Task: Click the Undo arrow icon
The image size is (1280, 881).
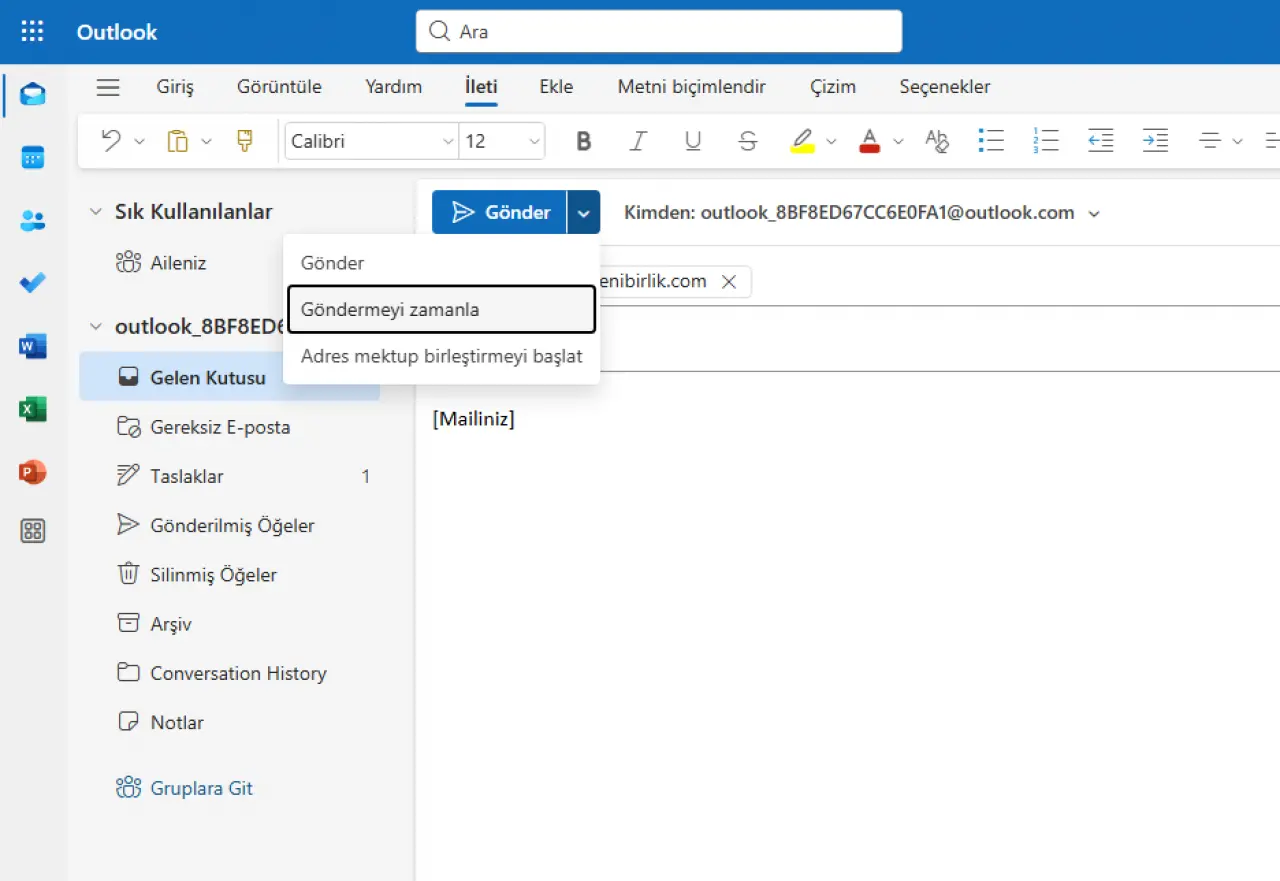Action: [111, 141]
